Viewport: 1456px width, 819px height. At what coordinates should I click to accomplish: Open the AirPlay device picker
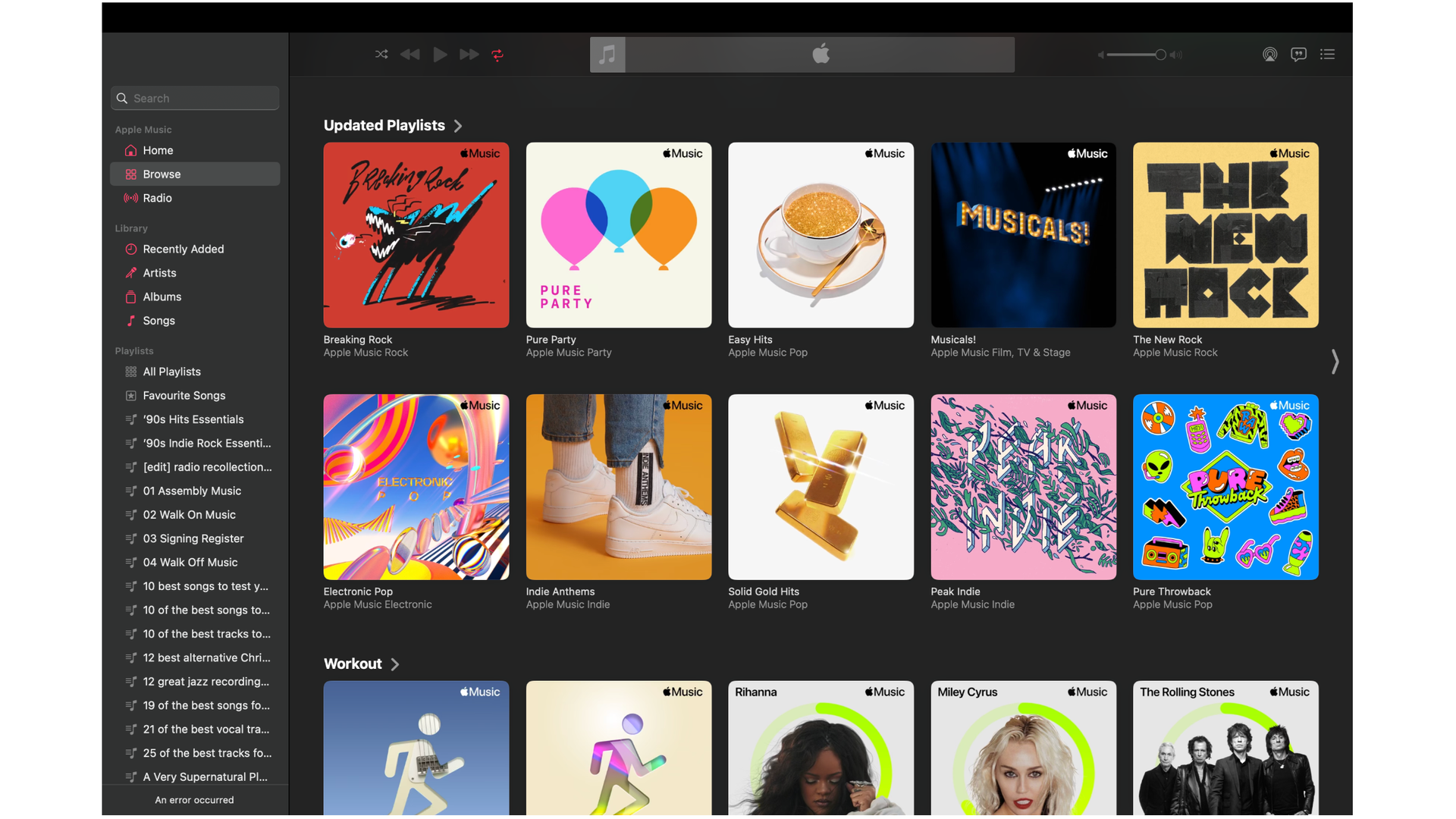click(x=1269, y=54)
